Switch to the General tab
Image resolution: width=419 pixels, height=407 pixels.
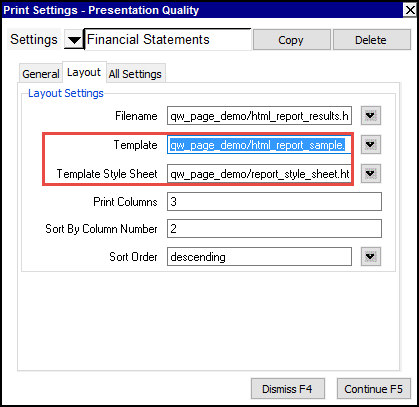[41, 74]
